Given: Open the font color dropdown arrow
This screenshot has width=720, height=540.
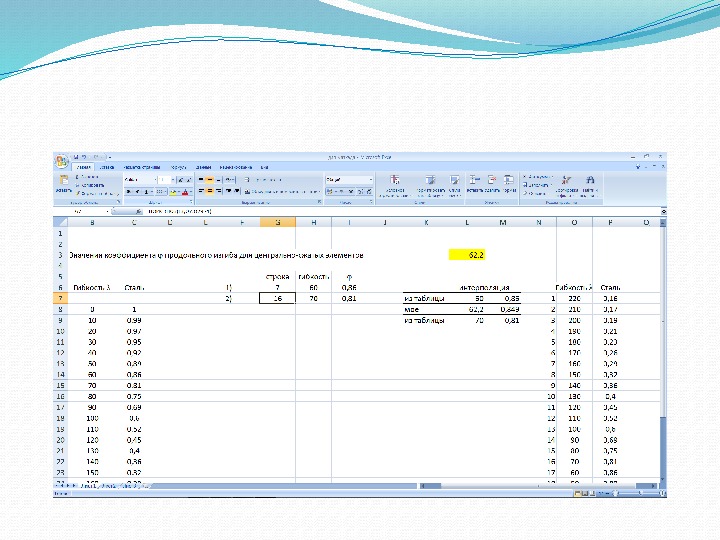Looking at the screenshot, I should click(191, 191).
